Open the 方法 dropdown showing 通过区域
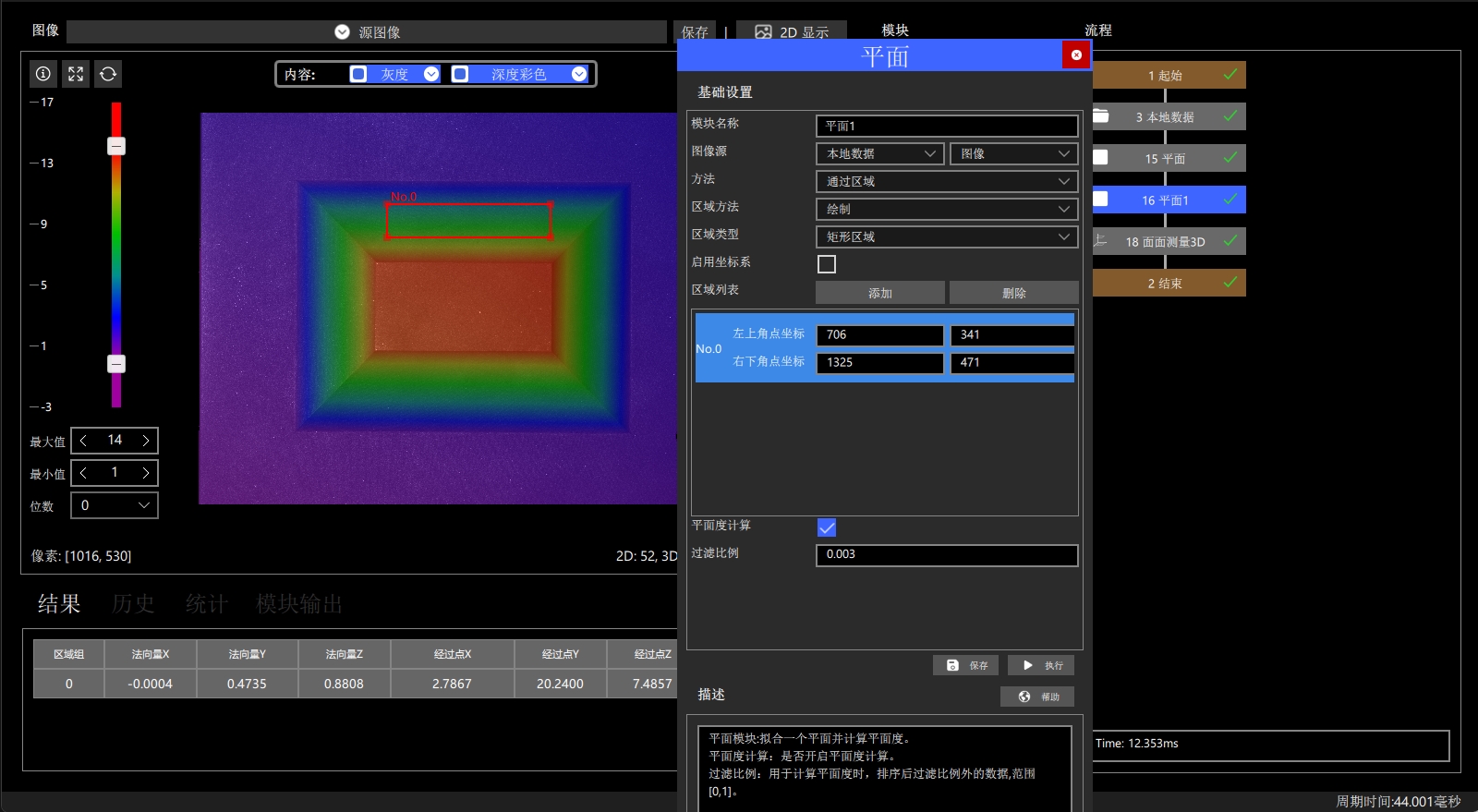 (947, 181)
